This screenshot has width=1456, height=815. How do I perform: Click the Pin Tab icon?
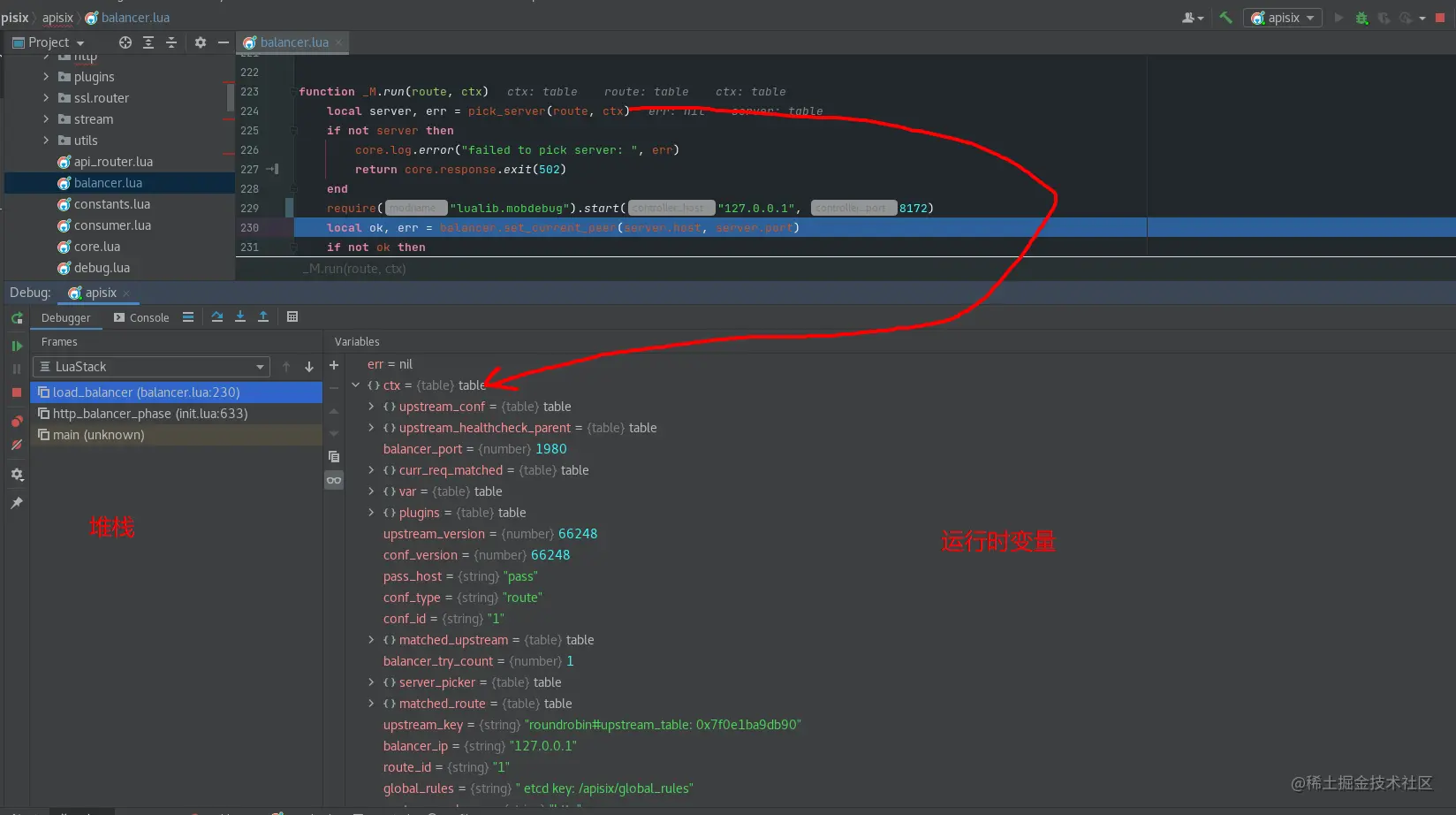pos(17,503)
